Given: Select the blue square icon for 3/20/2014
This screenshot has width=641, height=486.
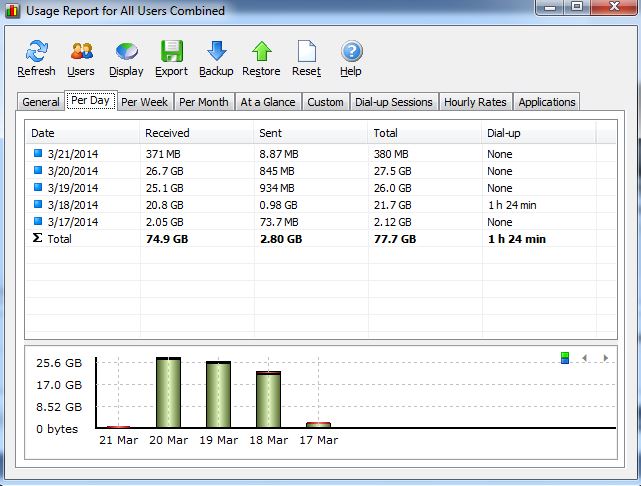Looking at the screenshot, I should pyautogui.click(x=38, y=170).
